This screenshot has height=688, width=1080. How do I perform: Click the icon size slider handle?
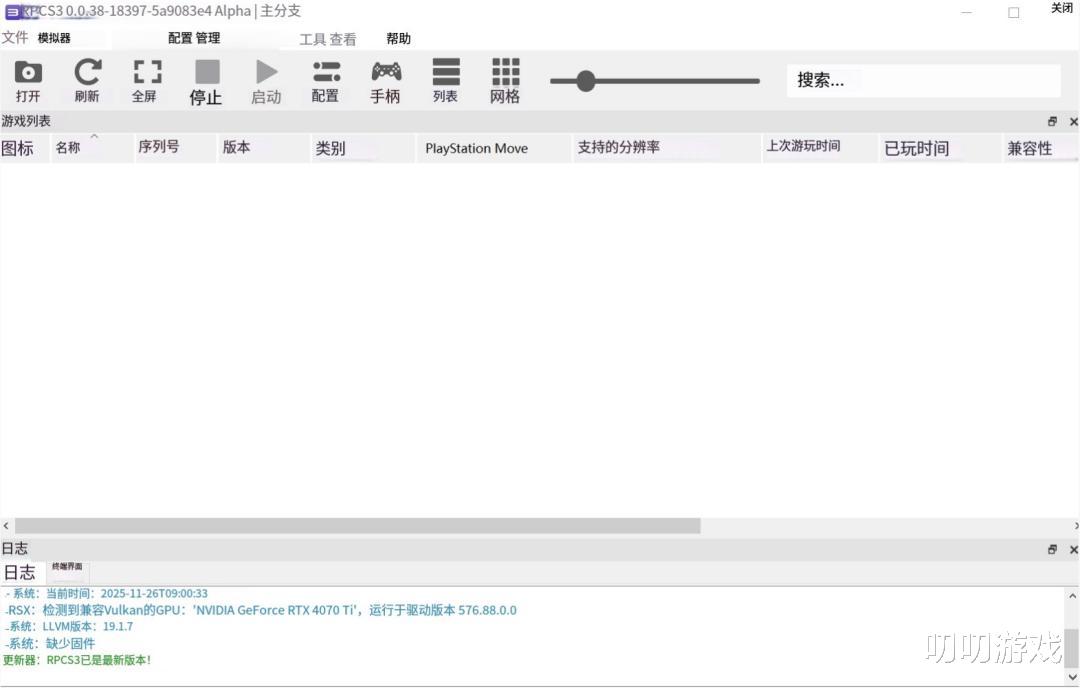pyautogui.click(x=585, y=81)
